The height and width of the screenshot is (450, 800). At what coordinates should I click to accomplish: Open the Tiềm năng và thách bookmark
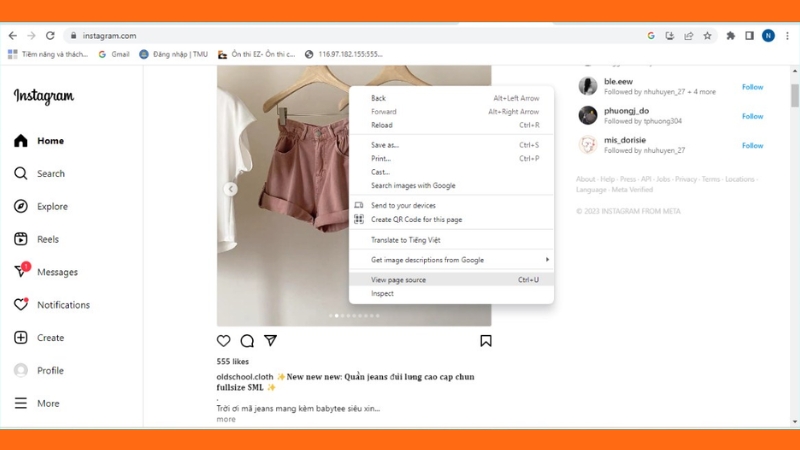pos(48,54)
